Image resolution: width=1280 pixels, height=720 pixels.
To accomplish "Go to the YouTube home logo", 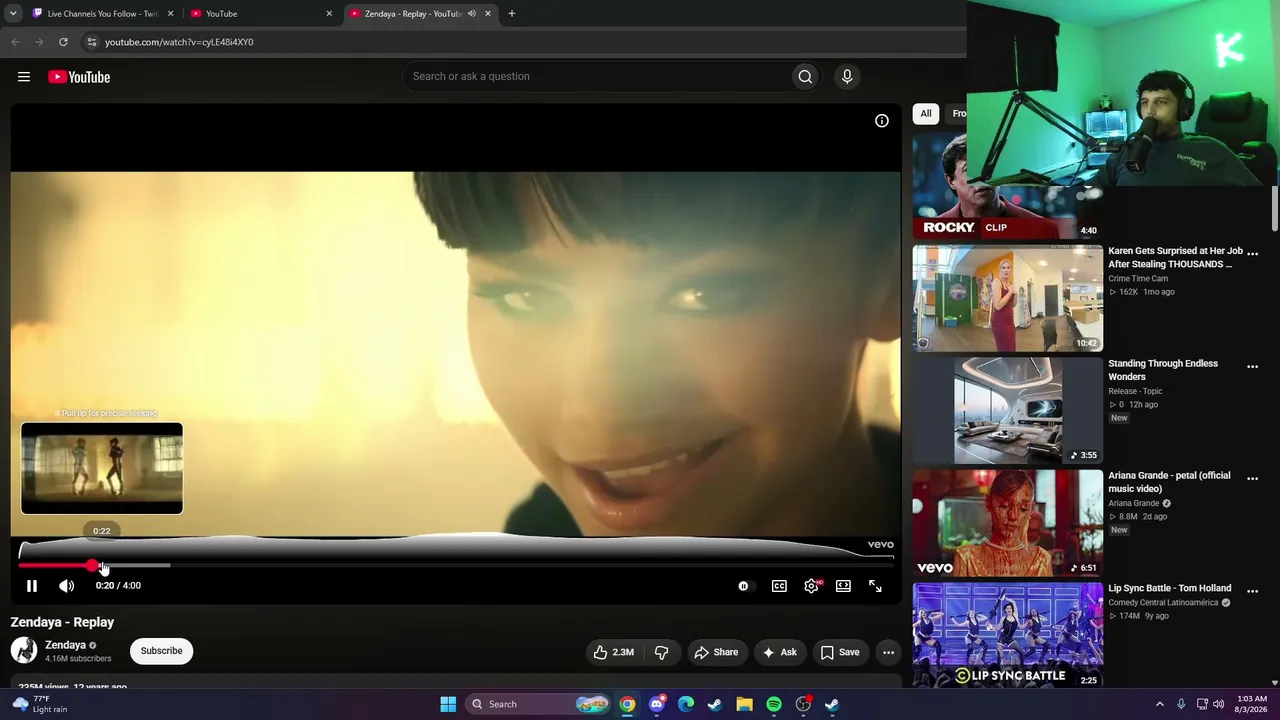I will coord(79,77).
